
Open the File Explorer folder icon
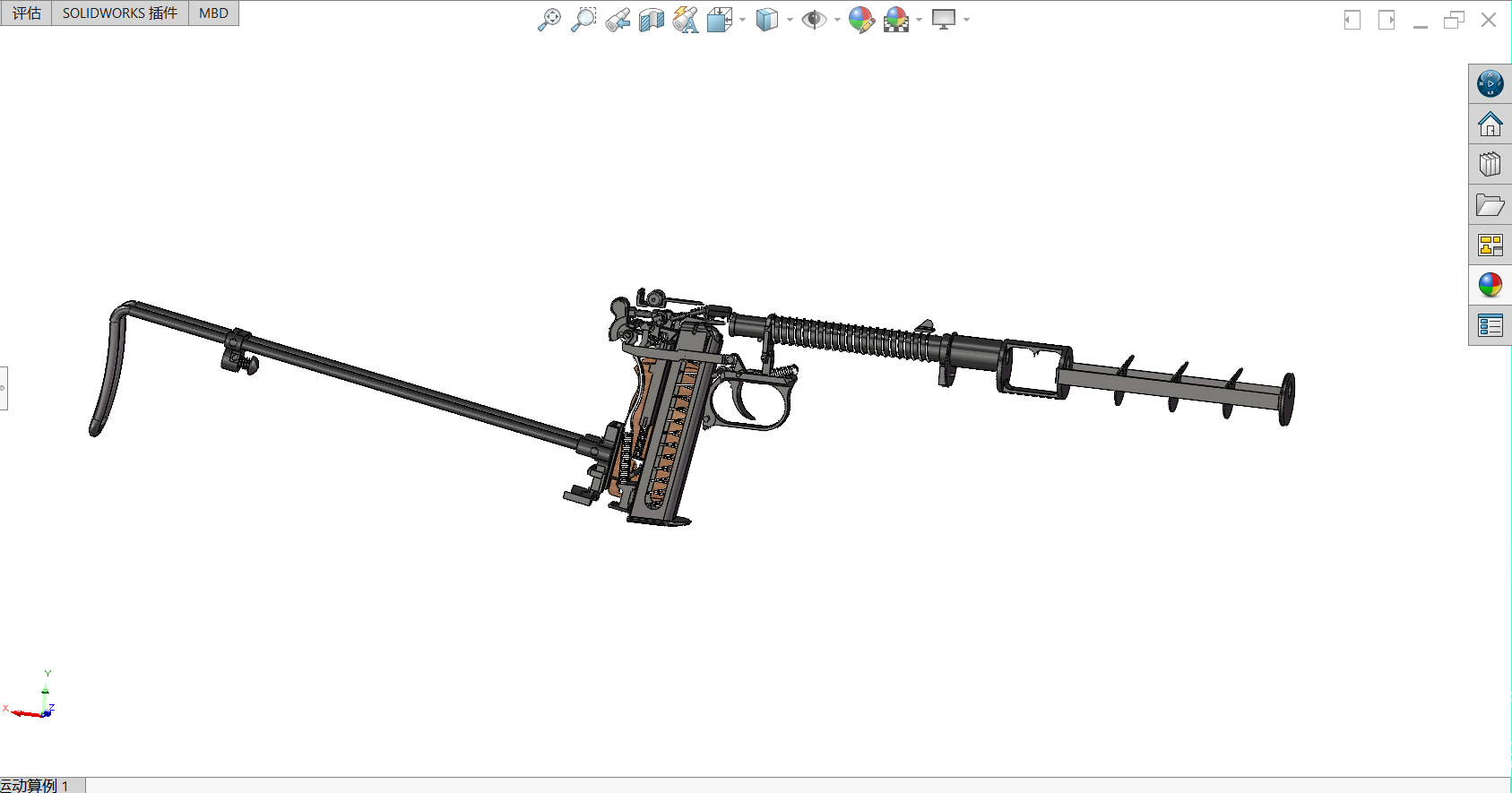(x=1490, y=205)
